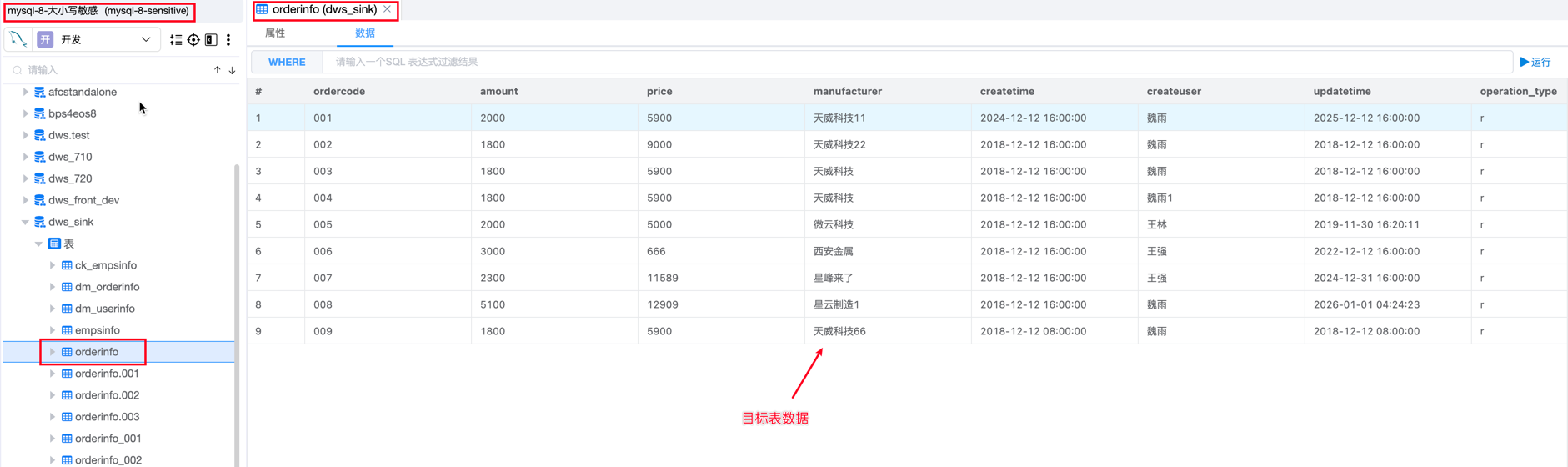Click the WHERE filter button
The image size is (1568, 467).
coord(287,62)
